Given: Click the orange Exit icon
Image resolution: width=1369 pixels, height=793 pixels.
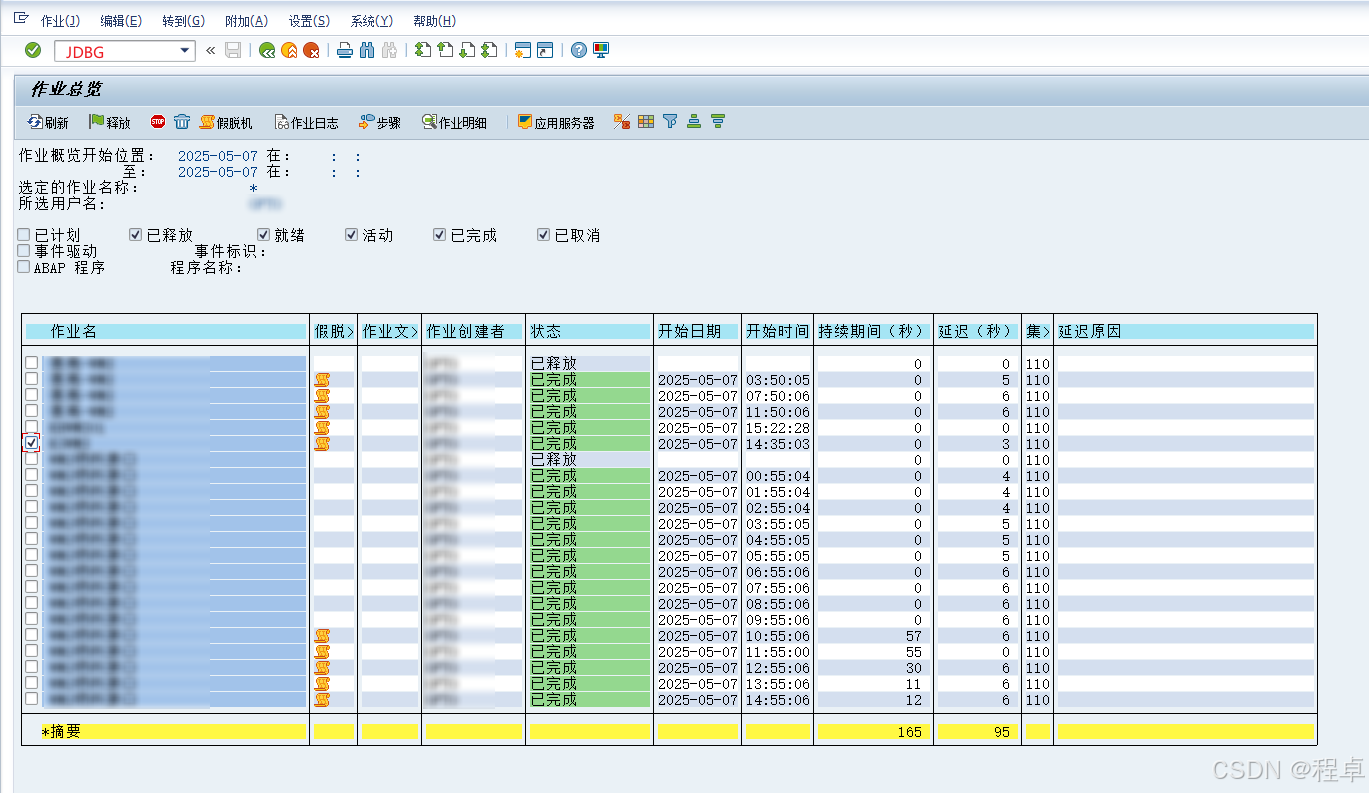Looking at the screenshot, I should coord(289,51).
